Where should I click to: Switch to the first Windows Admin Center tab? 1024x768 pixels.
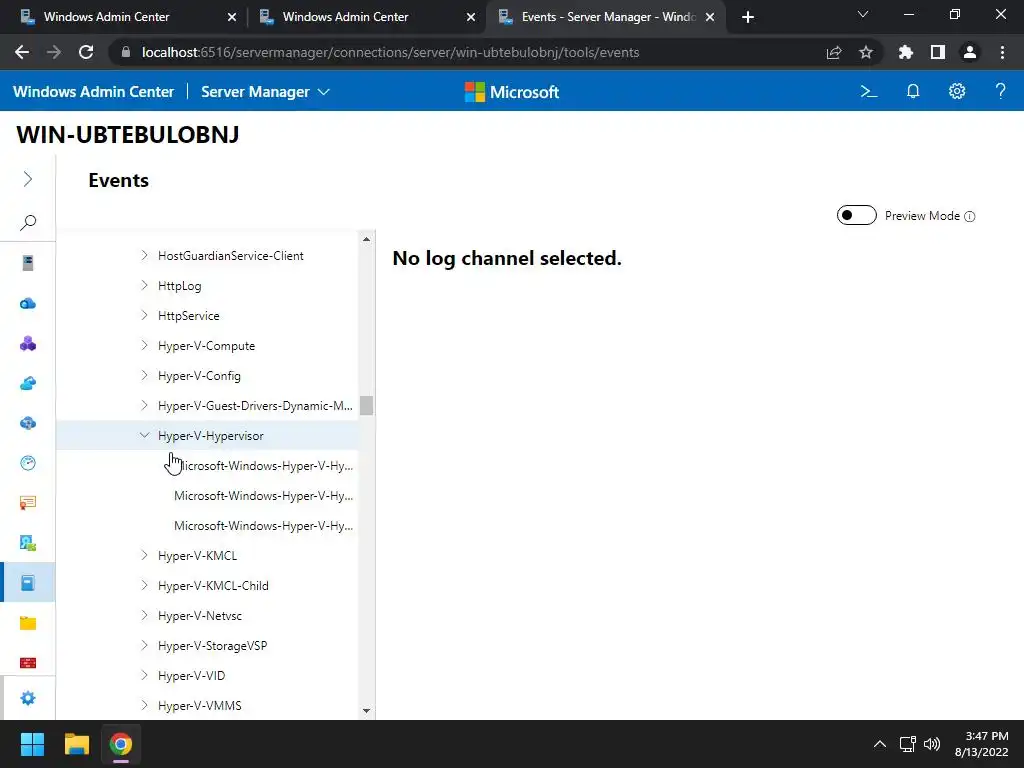pos(125,17)
